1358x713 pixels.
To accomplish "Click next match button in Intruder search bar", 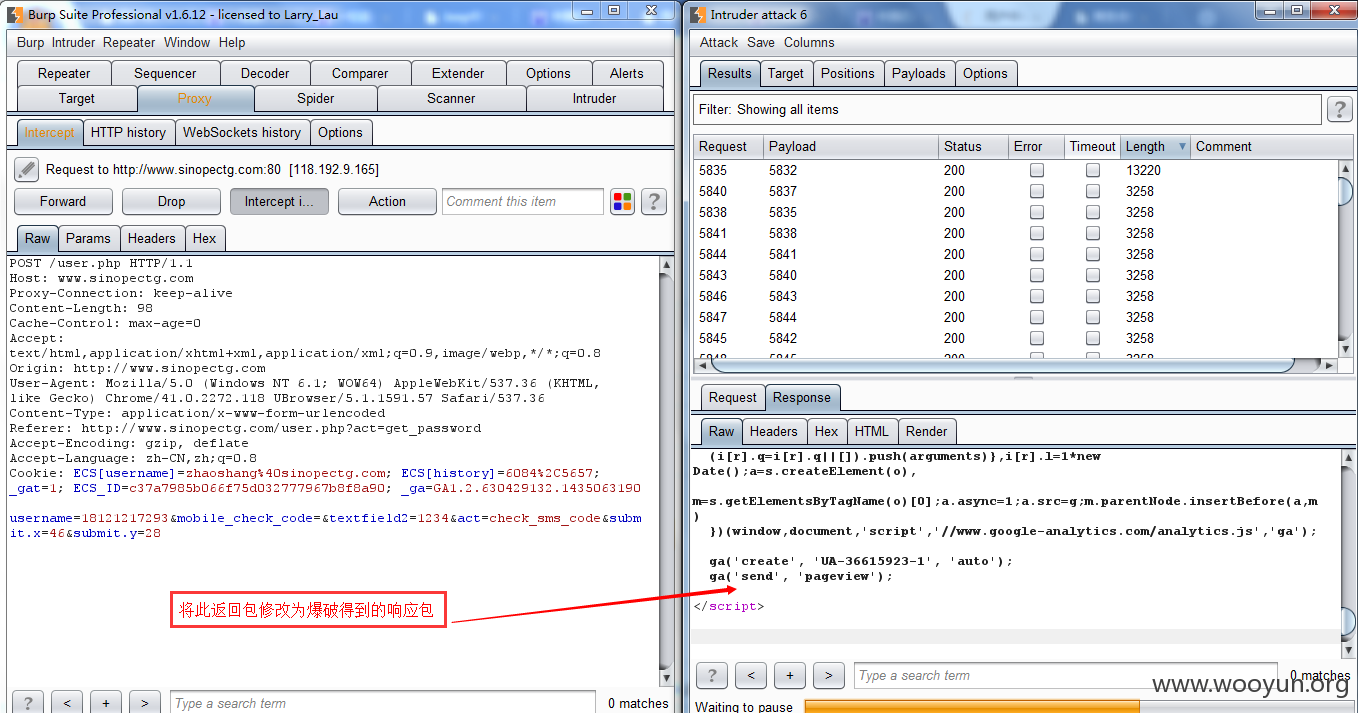I will click(x=828, y=676).
